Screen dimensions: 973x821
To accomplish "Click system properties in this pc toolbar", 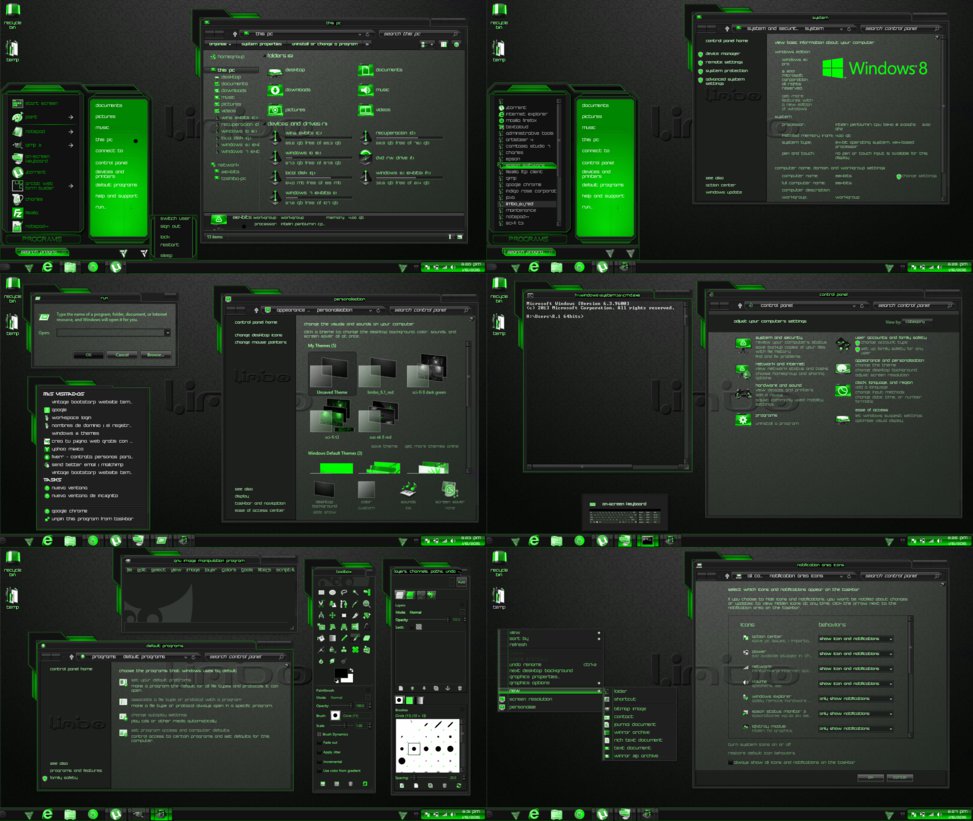I will [x=261, y=45].
